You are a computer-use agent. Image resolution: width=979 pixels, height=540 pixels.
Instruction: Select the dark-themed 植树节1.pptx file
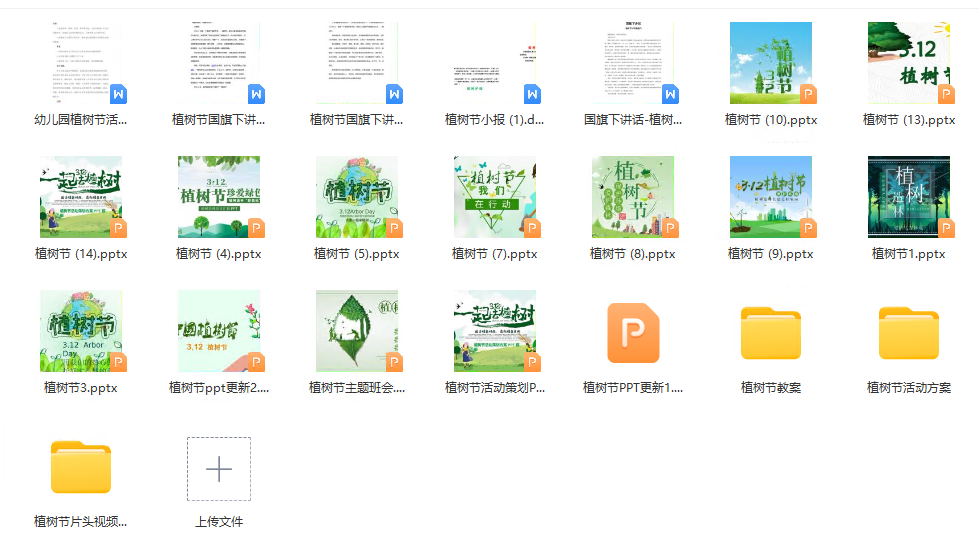coord(908,197)
